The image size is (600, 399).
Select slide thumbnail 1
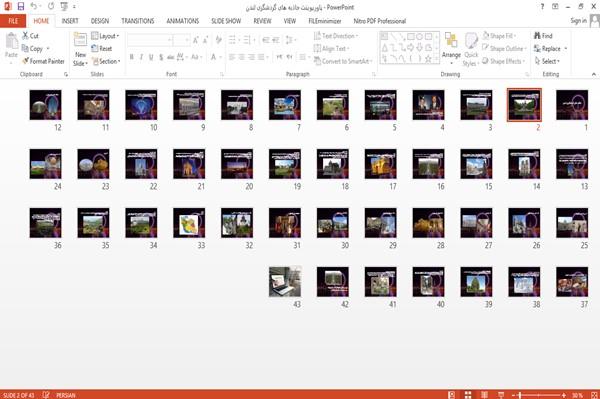pyautogui.click(x=572, y=105)
